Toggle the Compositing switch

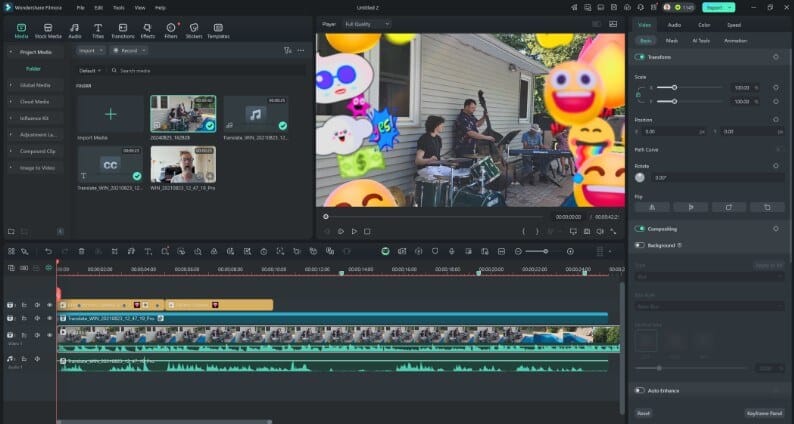pyautogui.click(x=640, y=228)
